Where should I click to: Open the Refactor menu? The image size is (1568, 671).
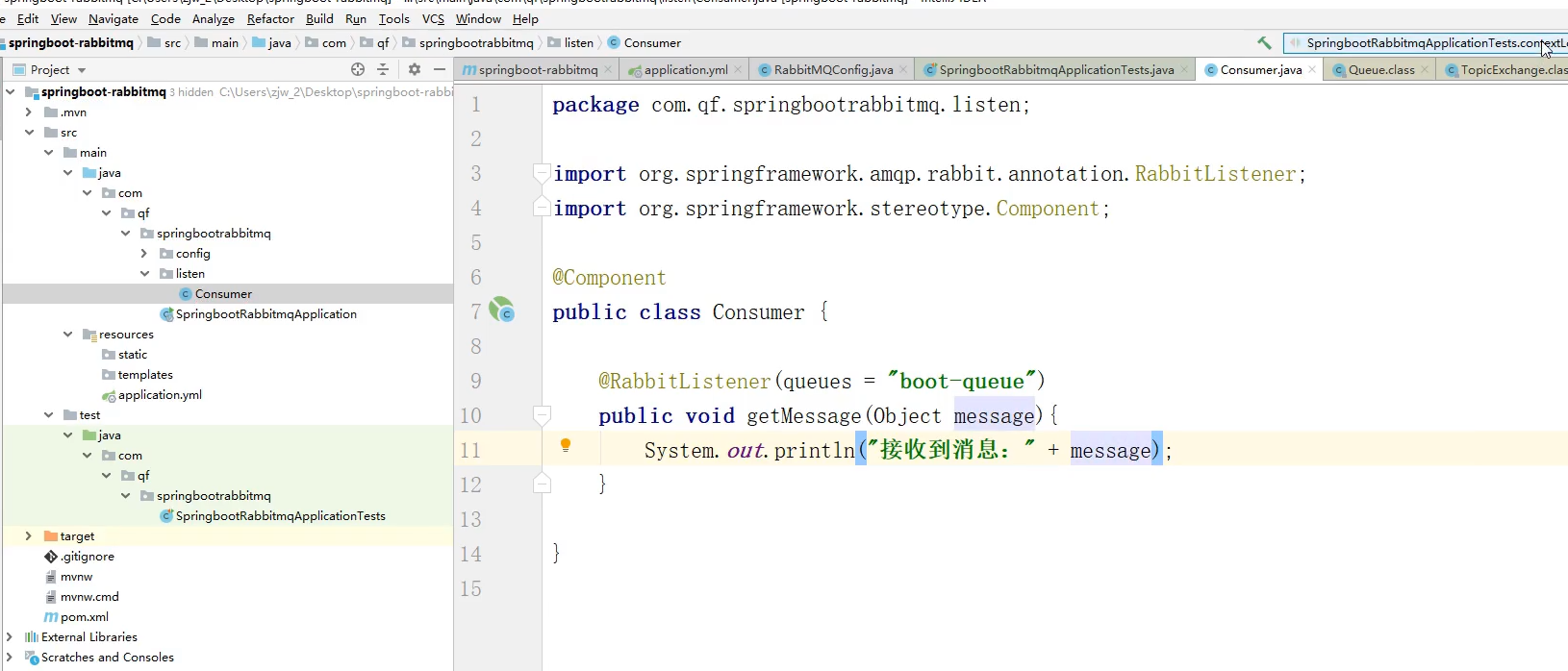point(270,18)
